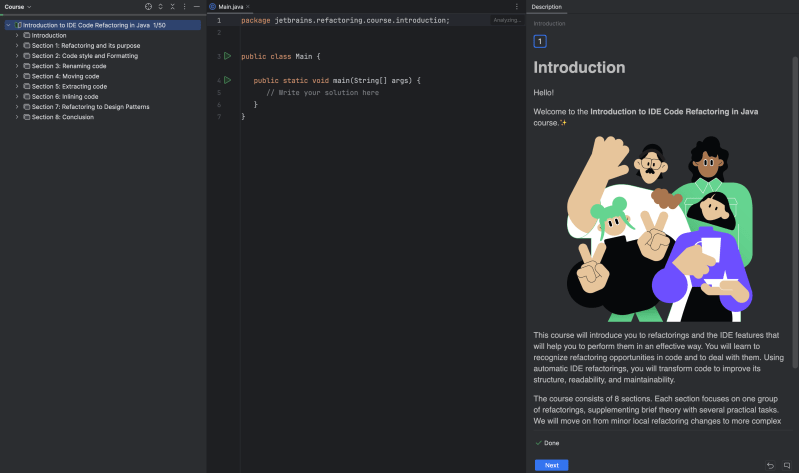Click the Analyzing status indicator in editor

tap(507, 20)
